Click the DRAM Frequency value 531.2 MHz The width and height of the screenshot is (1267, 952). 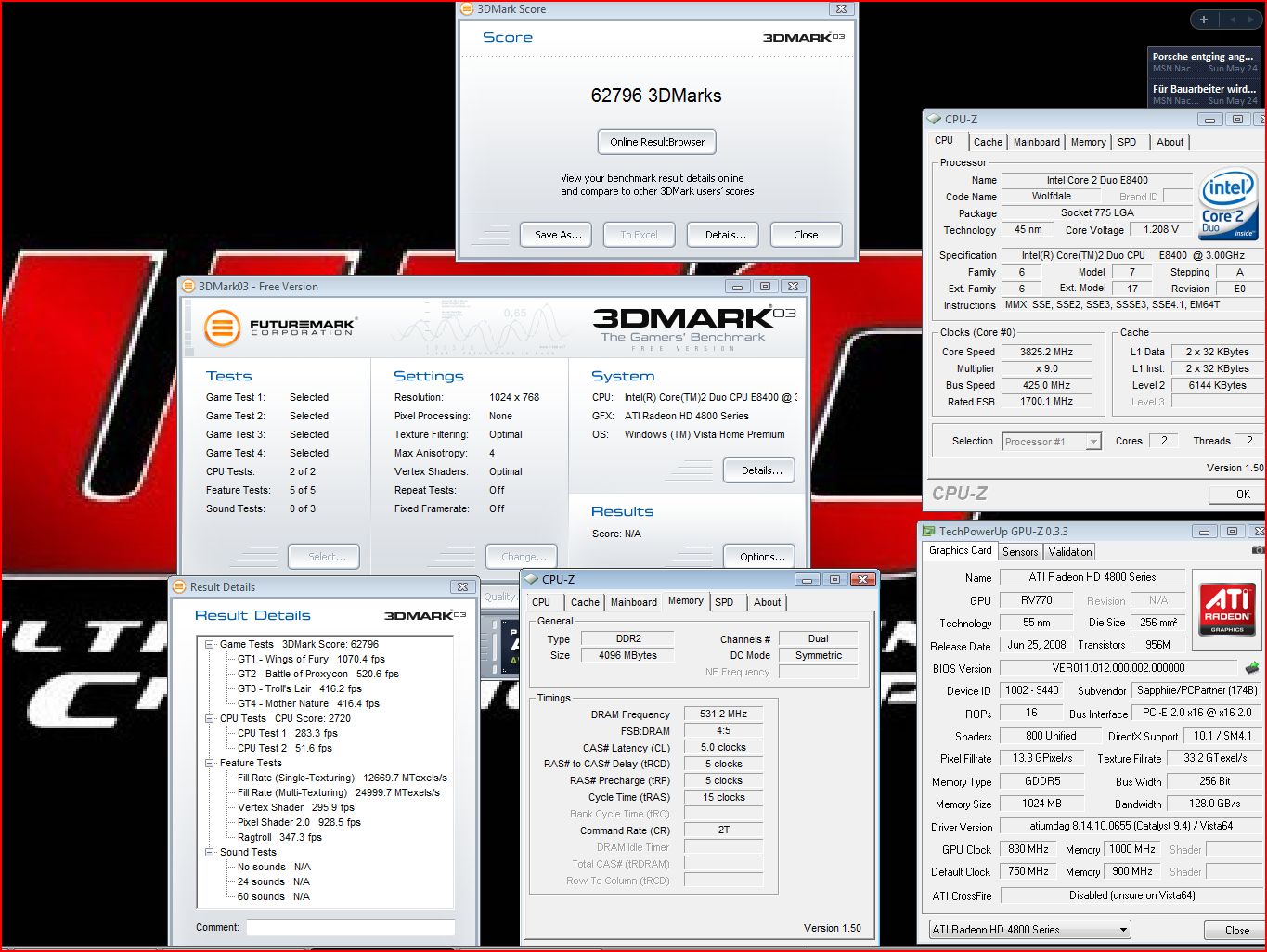[724, 714]
